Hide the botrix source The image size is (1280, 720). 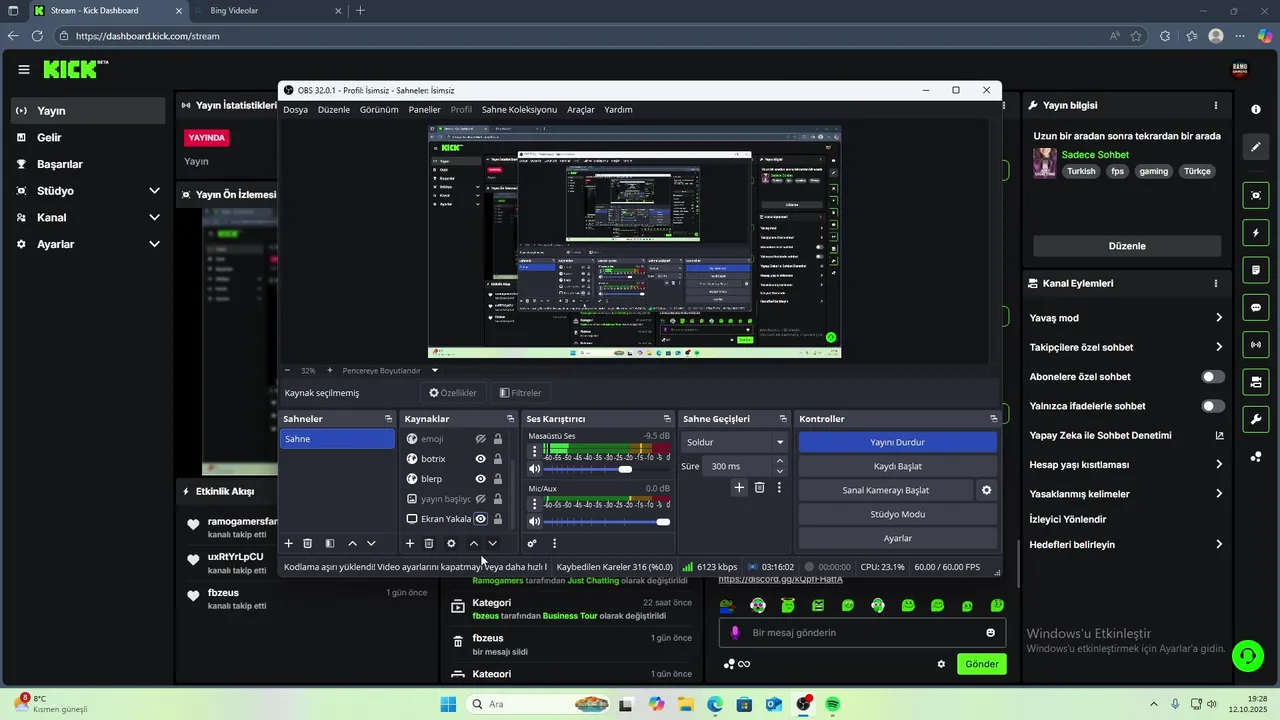click(480, 459)
